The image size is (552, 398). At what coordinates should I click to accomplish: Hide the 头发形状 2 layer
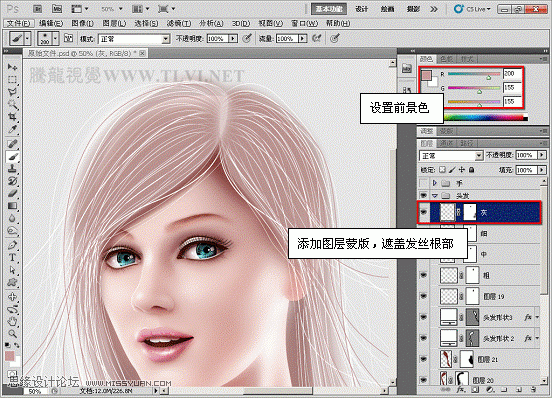(424, 338)
